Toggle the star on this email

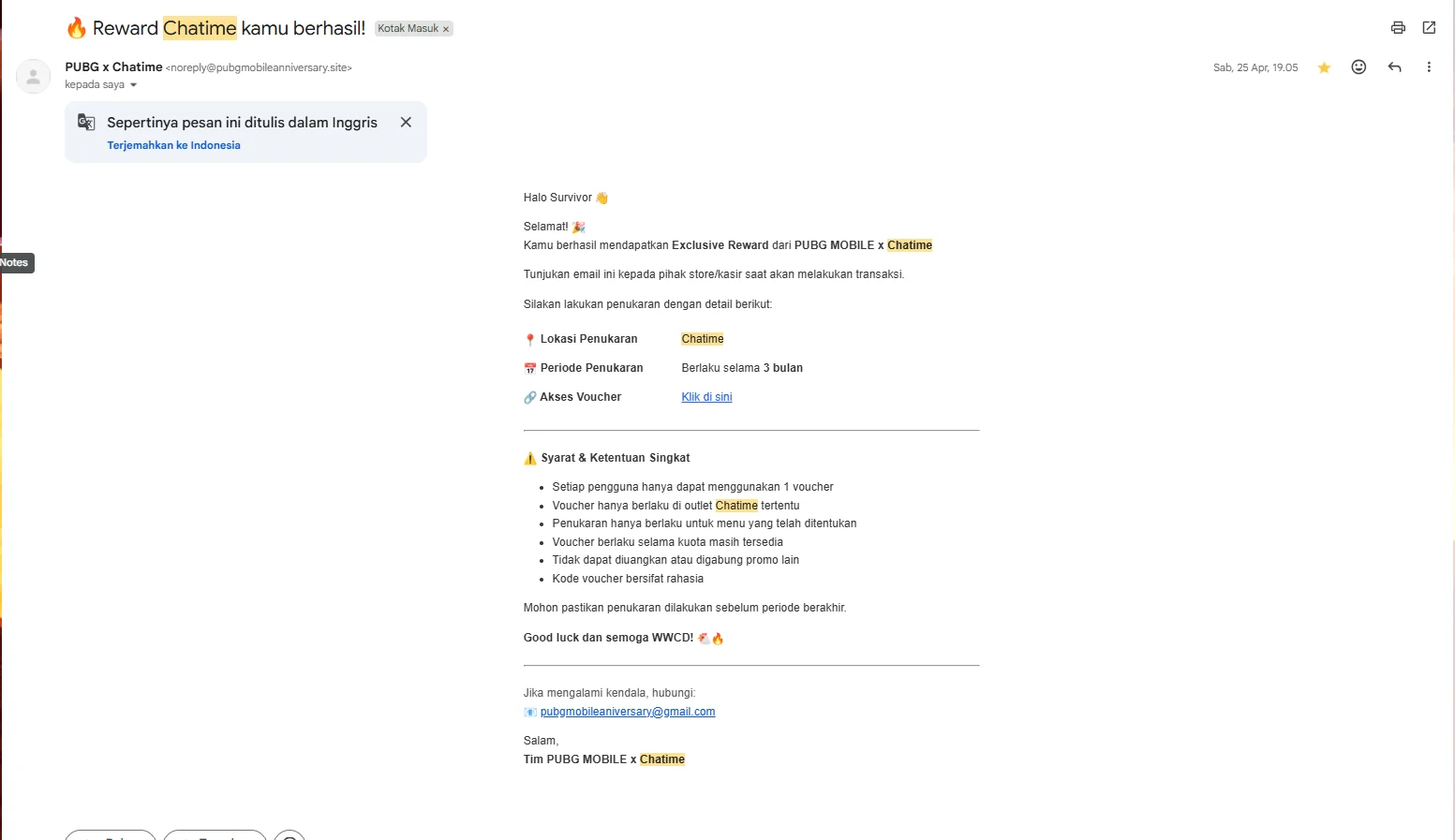(x=1324, y=67)
